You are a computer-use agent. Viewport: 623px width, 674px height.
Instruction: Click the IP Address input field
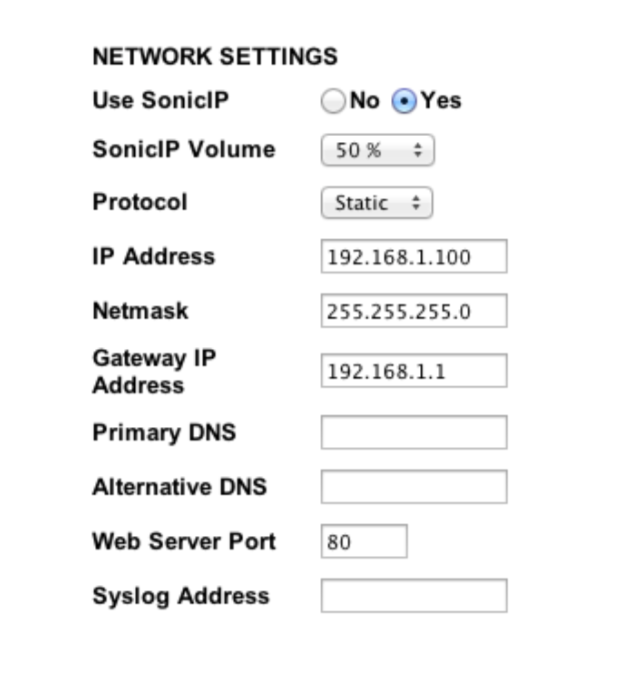(x=413, y=257)
